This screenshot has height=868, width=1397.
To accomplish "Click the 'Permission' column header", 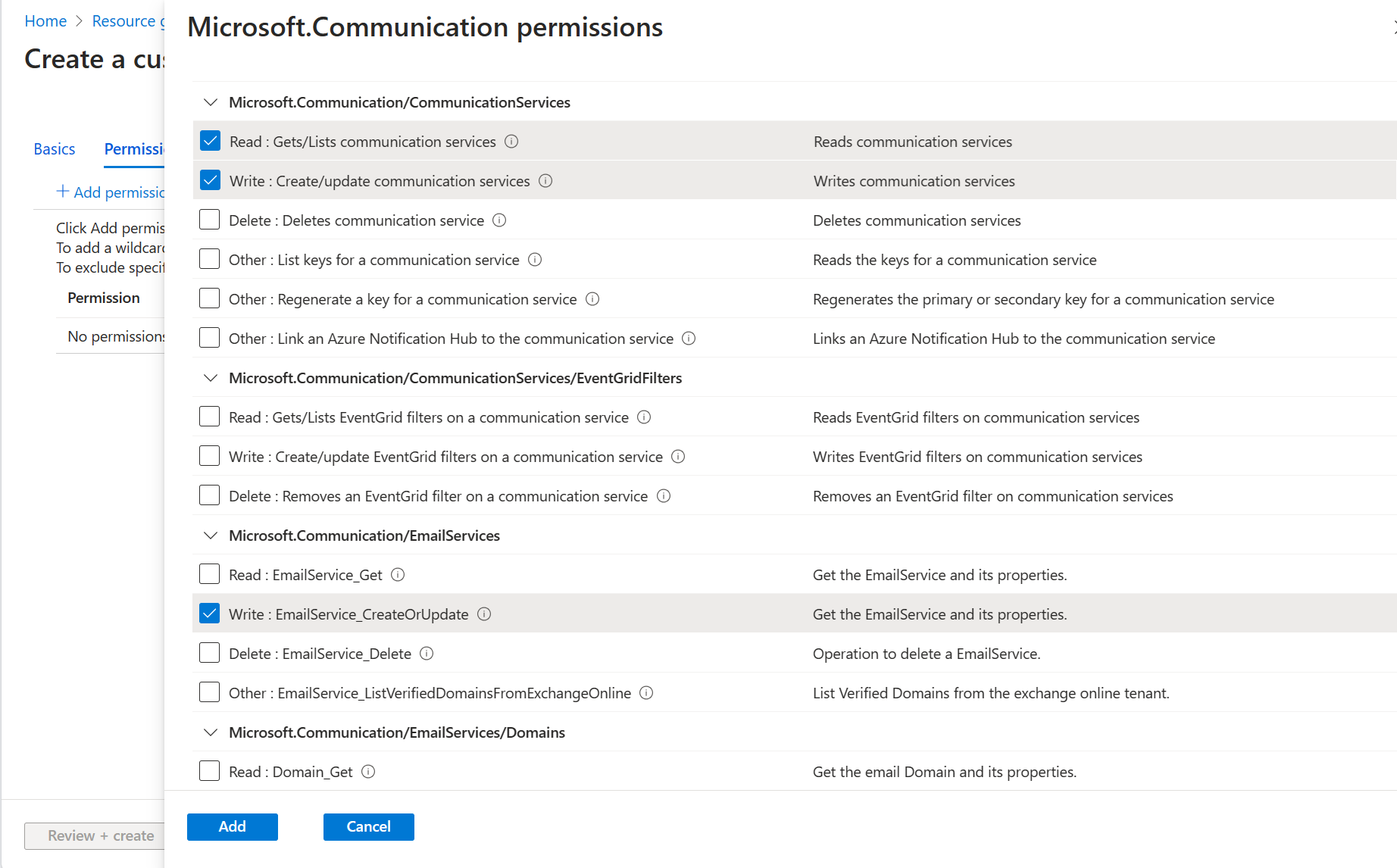I will coord(104,298).
